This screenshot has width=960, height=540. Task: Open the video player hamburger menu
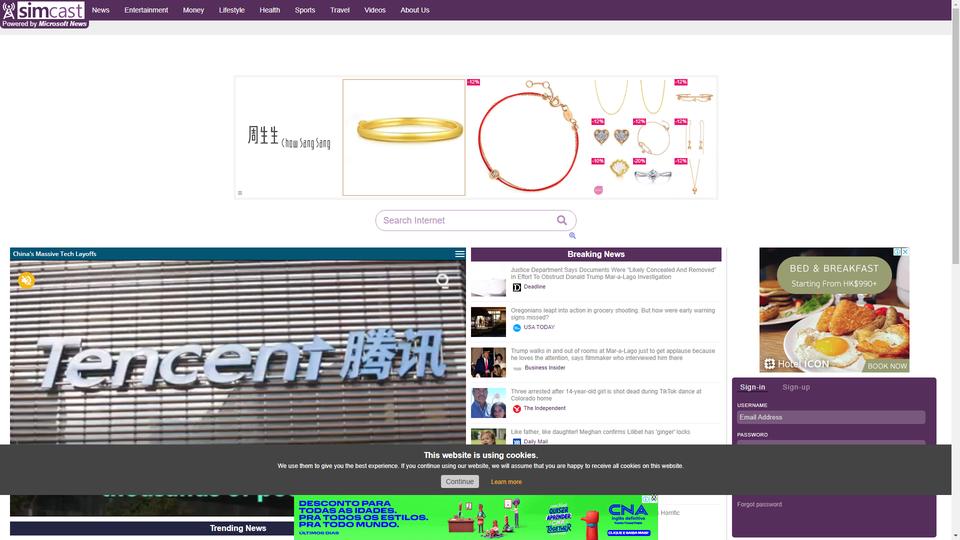459,254
